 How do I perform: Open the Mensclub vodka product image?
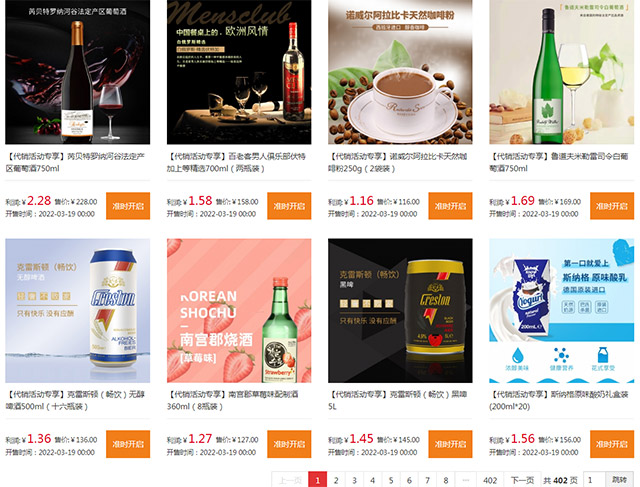click(x=239, y=72)
